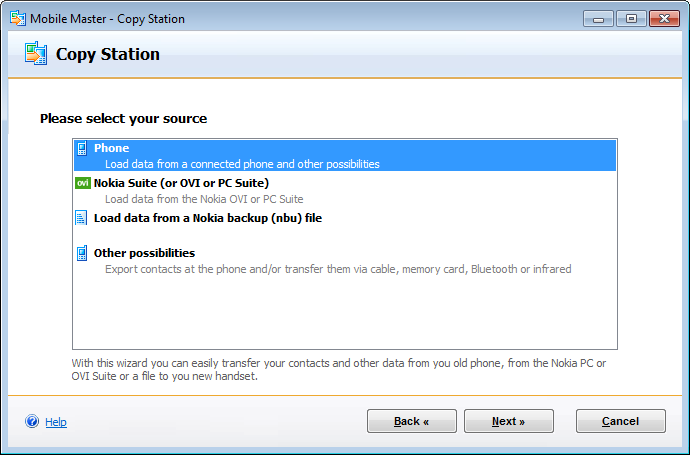Click the Other possibilities phone icon
This screenshot has width=690, height=455.
[x=82, y=253]
